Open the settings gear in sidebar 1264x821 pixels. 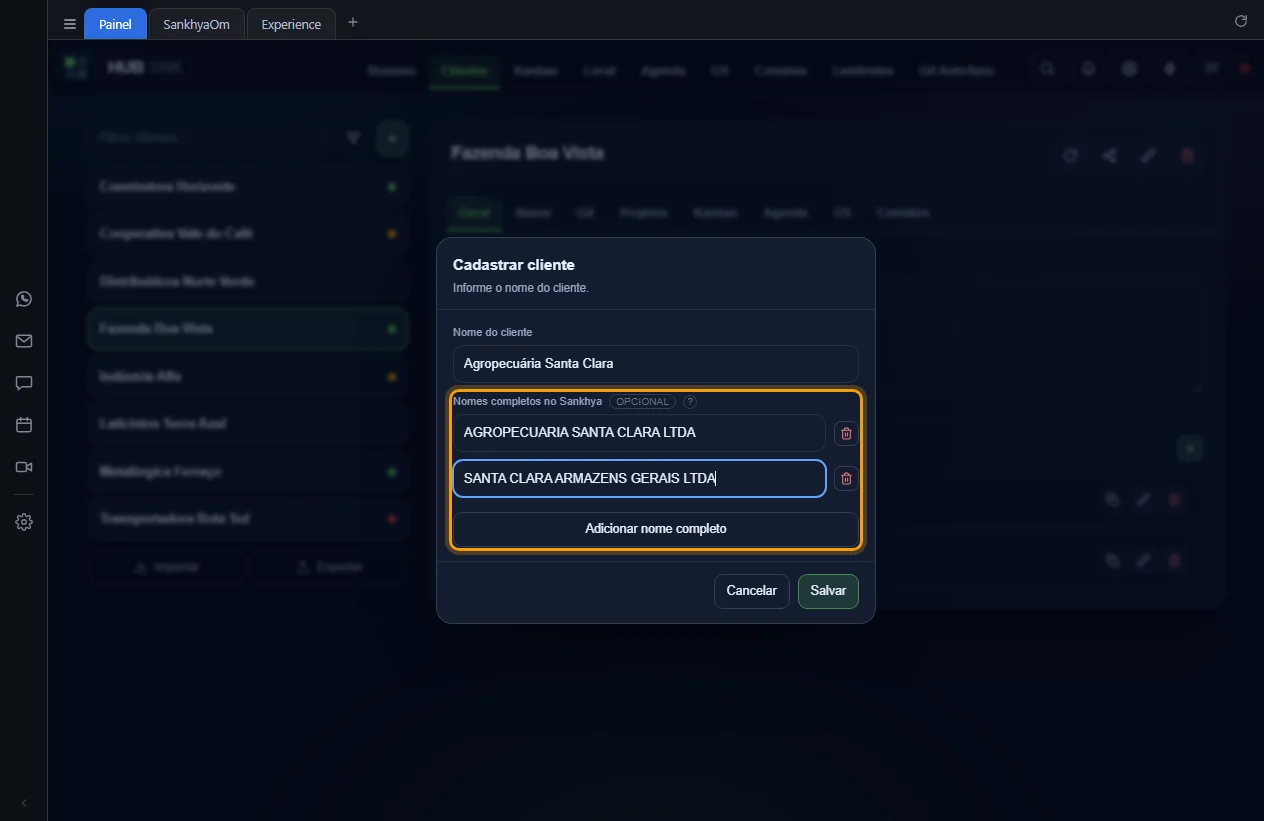(24, 522)
